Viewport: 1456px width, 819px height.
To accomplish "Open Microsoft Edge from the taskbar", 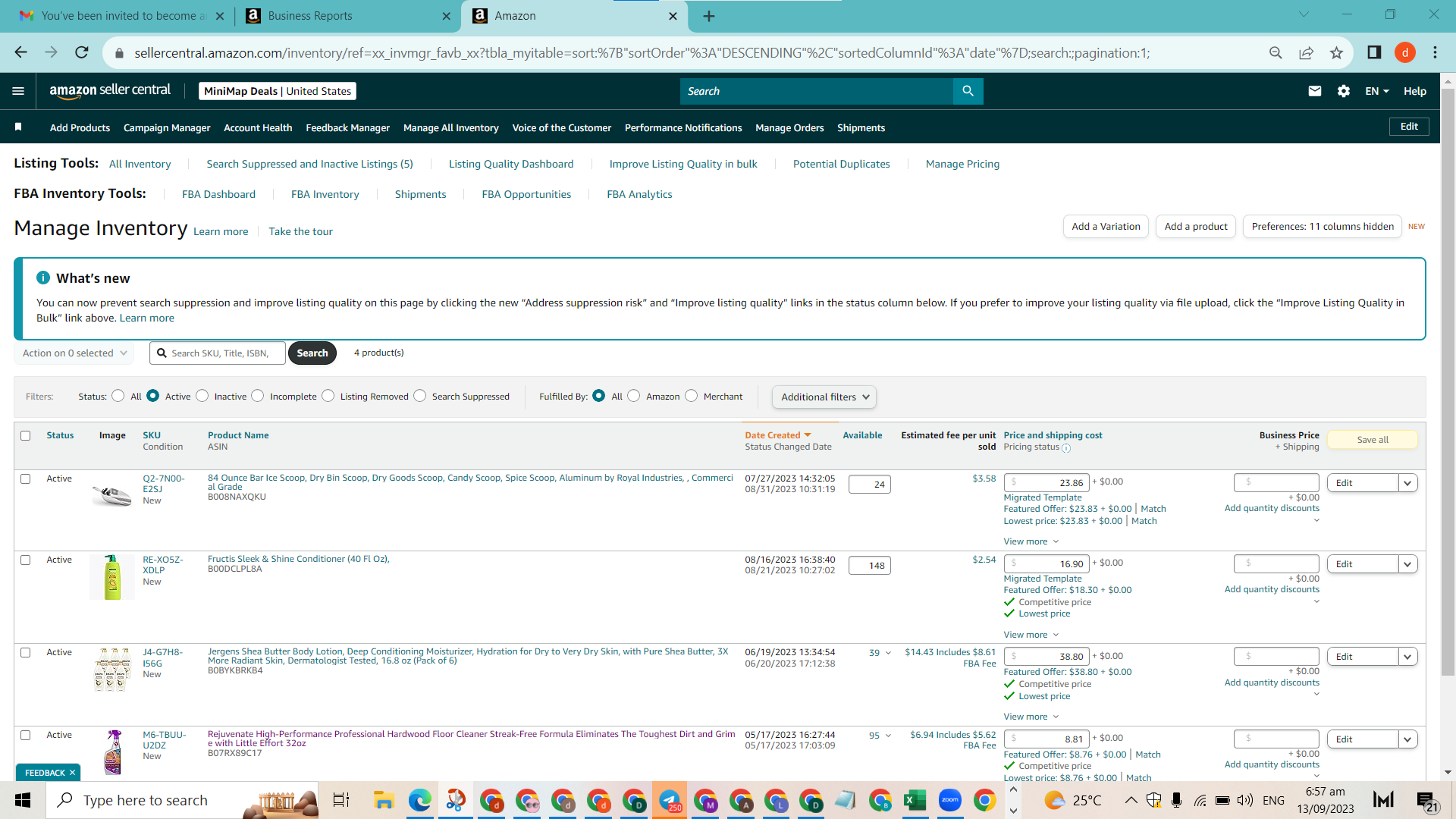I will 419,800.
